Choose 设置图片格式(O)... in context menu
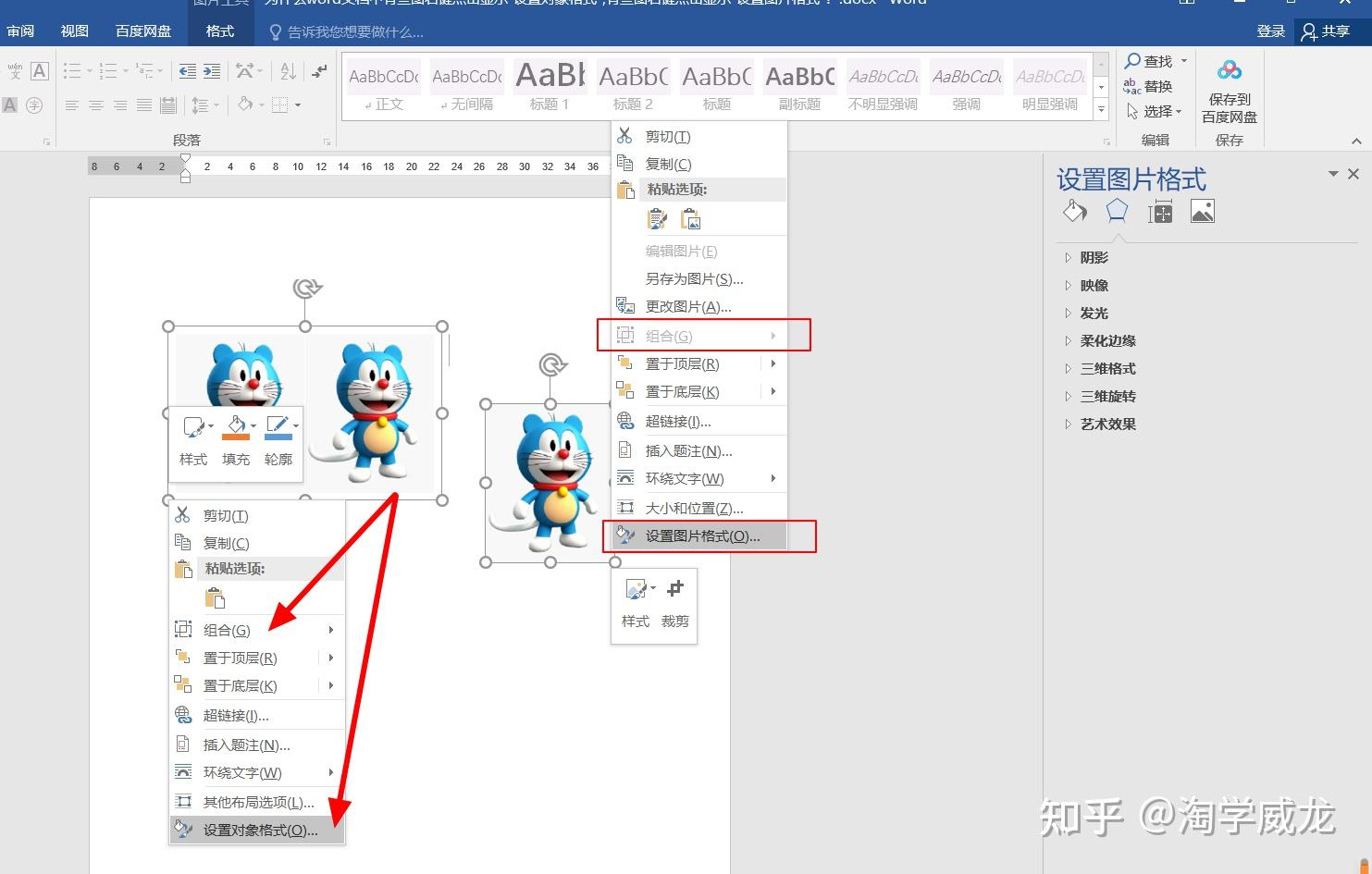Image resolution: width=1372 pixels, height=874 pixels. [x=700, y=536]
